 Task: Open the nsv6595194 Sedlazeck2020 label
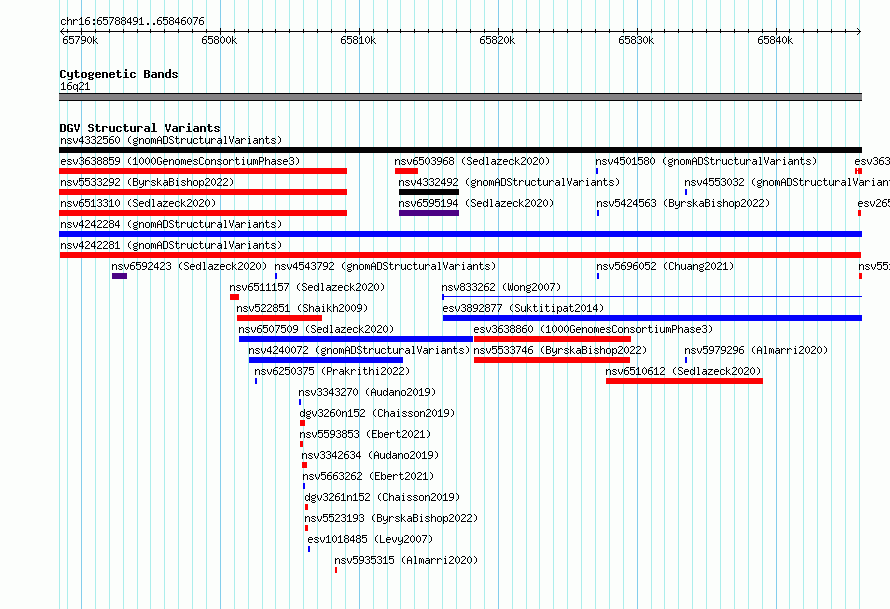(x=476, y=203)
